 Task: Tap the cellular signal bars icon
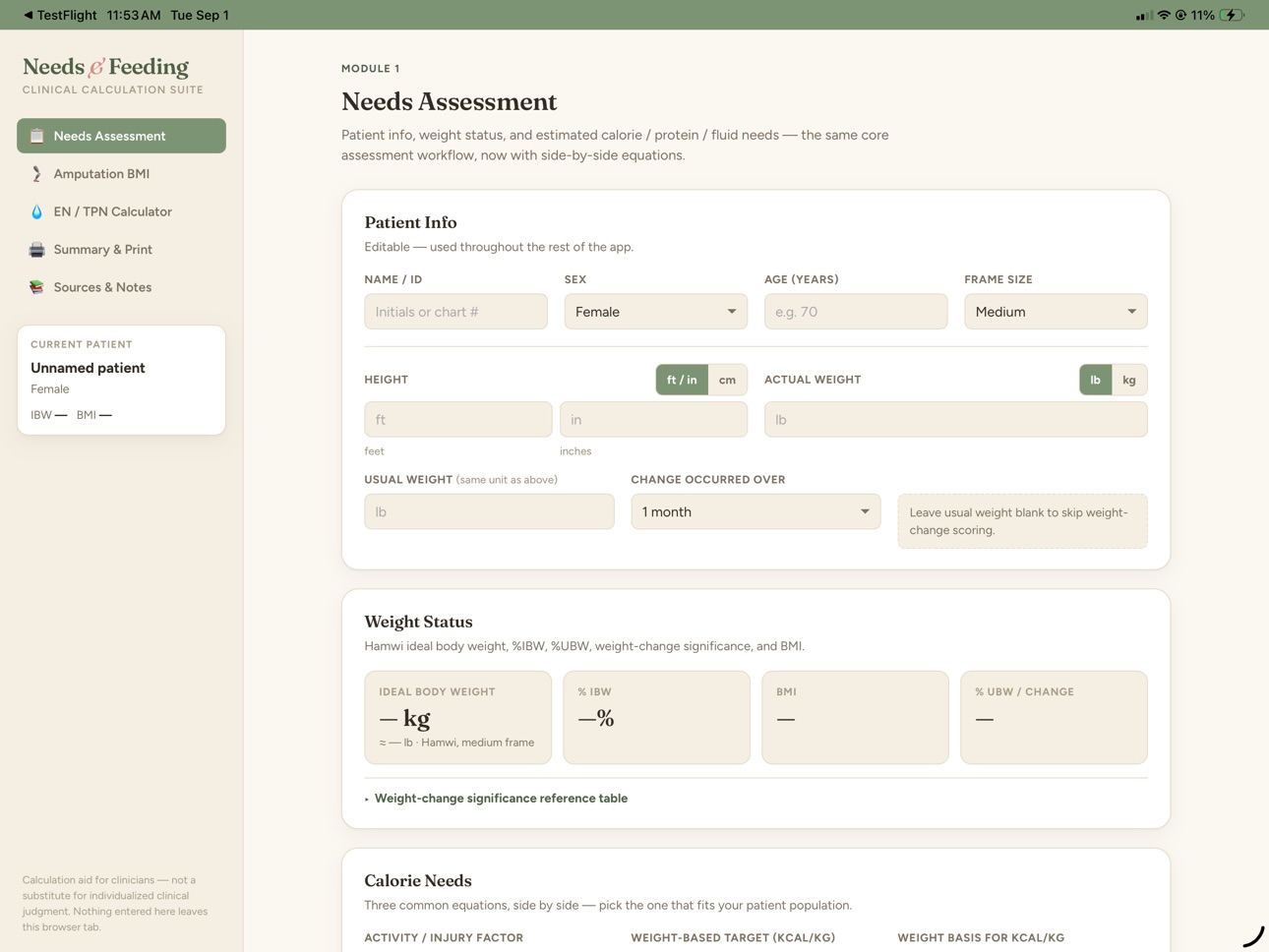[x=1143, y=15]
